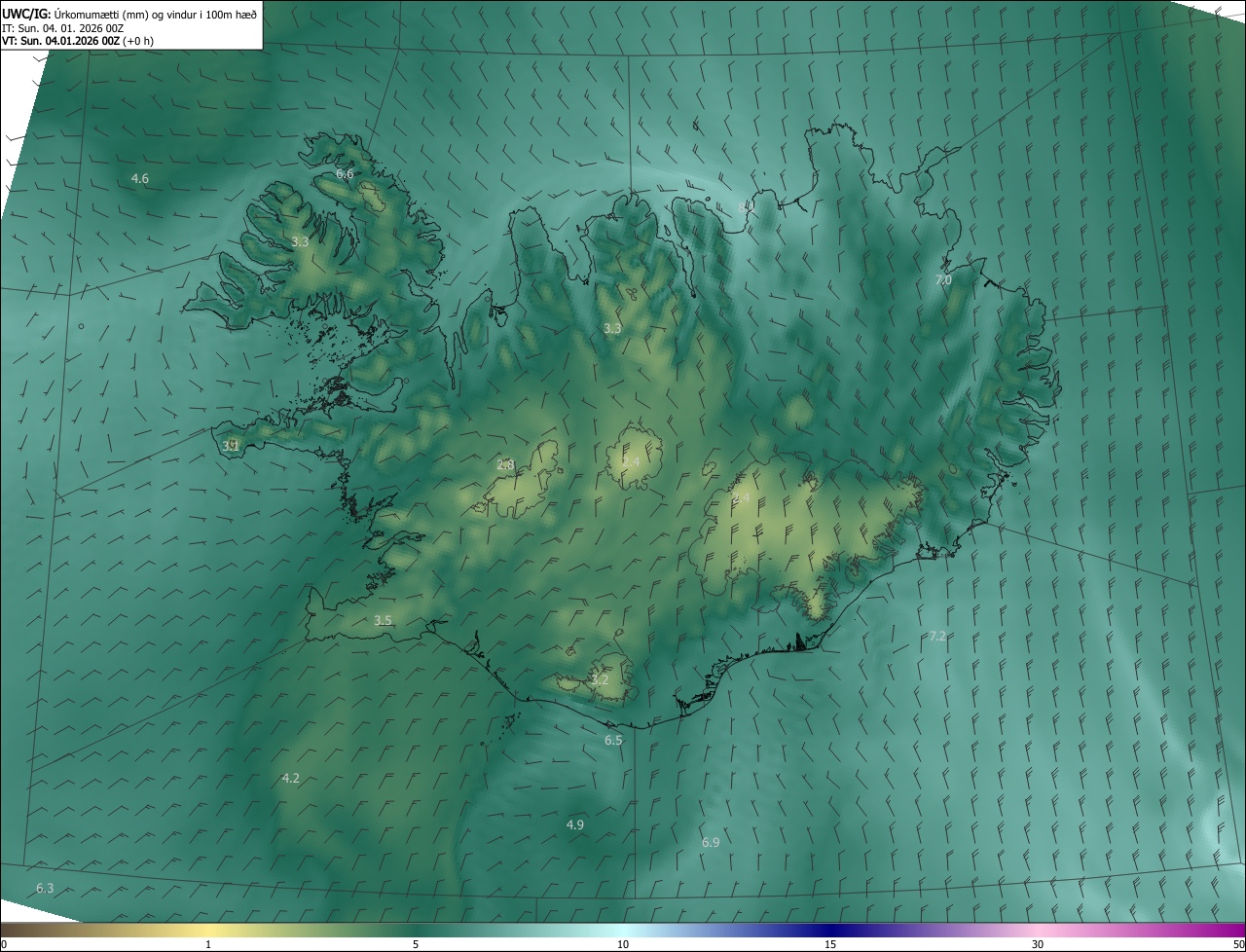This screenshot has height=952, width=1246.
Task: Click the 5 tick label on the colour scale
Action: point(416,945)
